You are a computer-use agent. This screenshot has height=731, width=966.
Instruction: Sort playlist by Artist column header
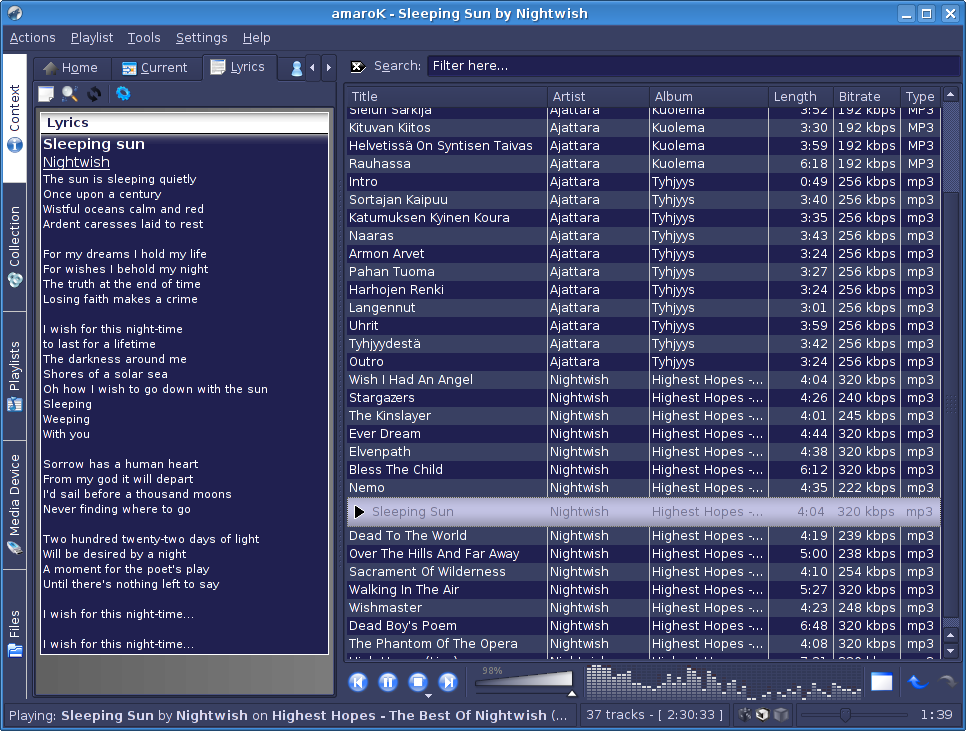coord(598,96)
